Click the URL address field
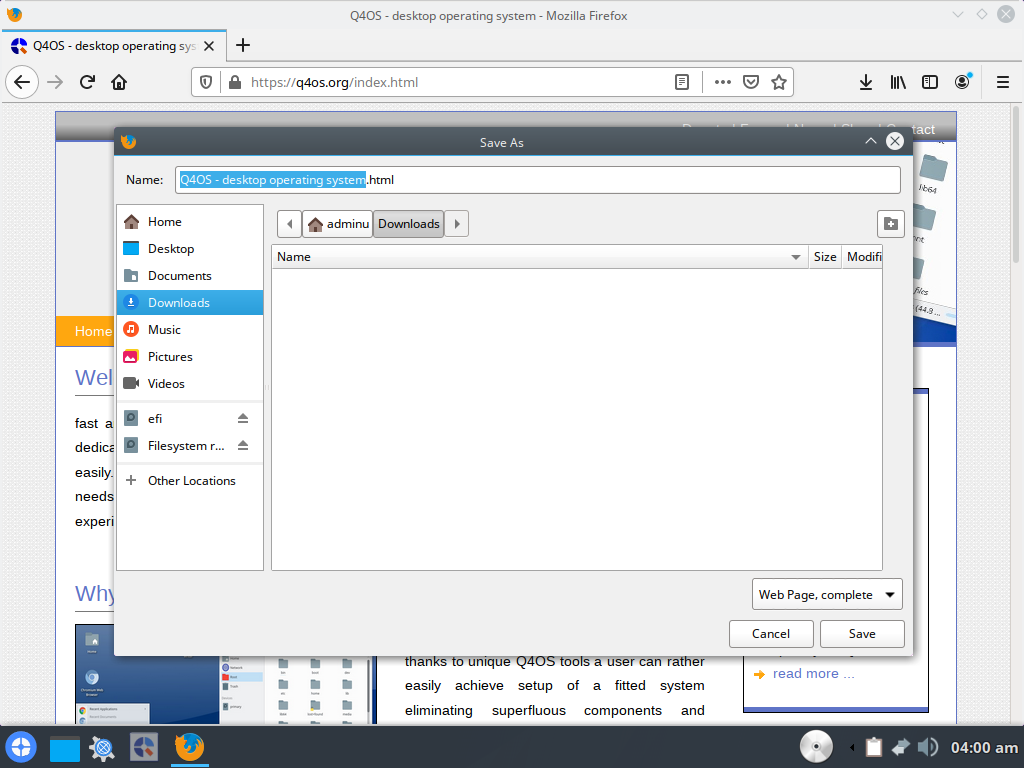Viewport: 1024px width, 768px height. pyautogui.click(x=457, y=82)
